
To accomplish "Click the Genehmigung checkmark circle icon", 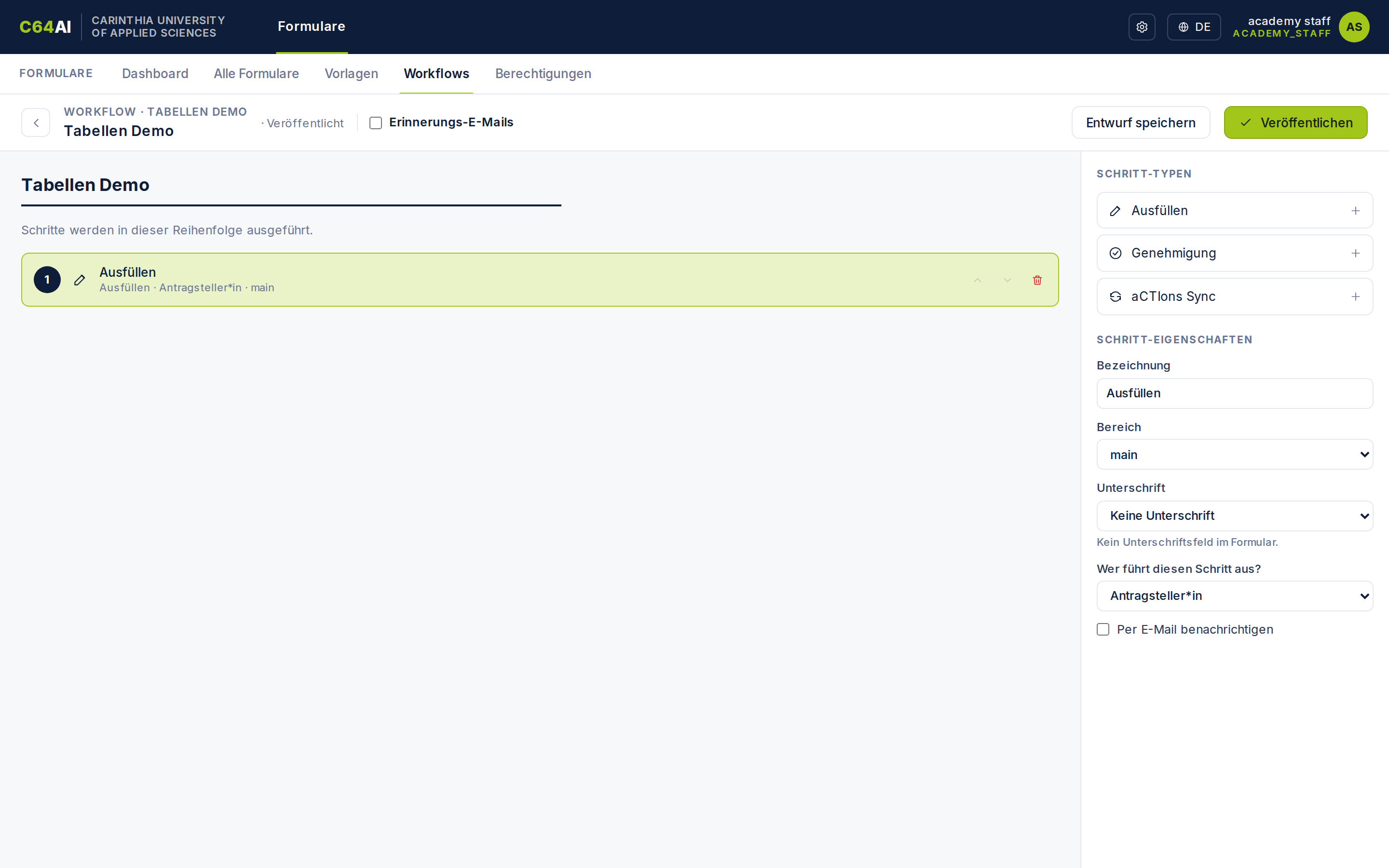I will coord(1115,253).
